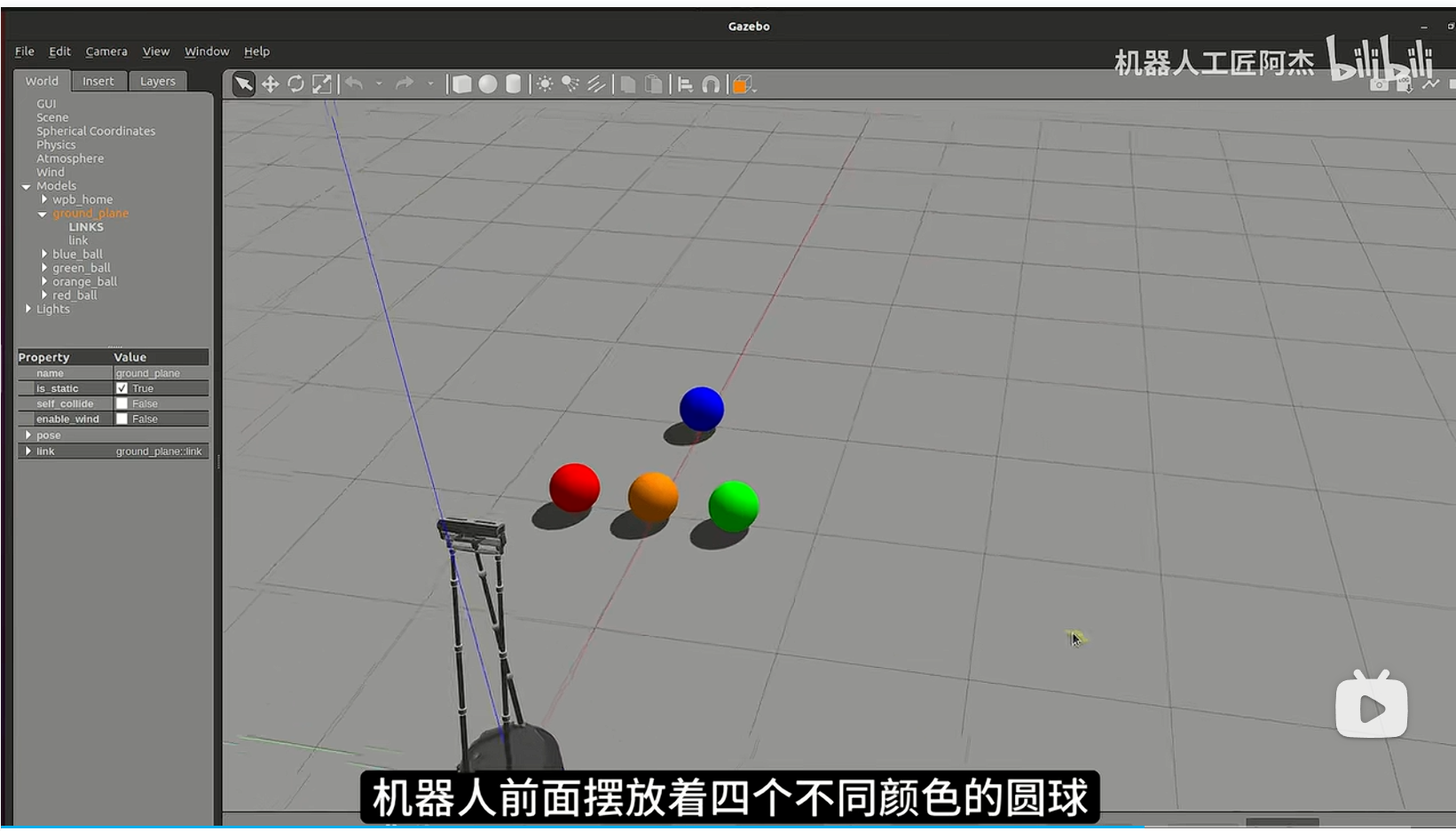Toggle the self_collide checkbox
This screenshot has width=1456, height=831.
click(x=122, y=404)
